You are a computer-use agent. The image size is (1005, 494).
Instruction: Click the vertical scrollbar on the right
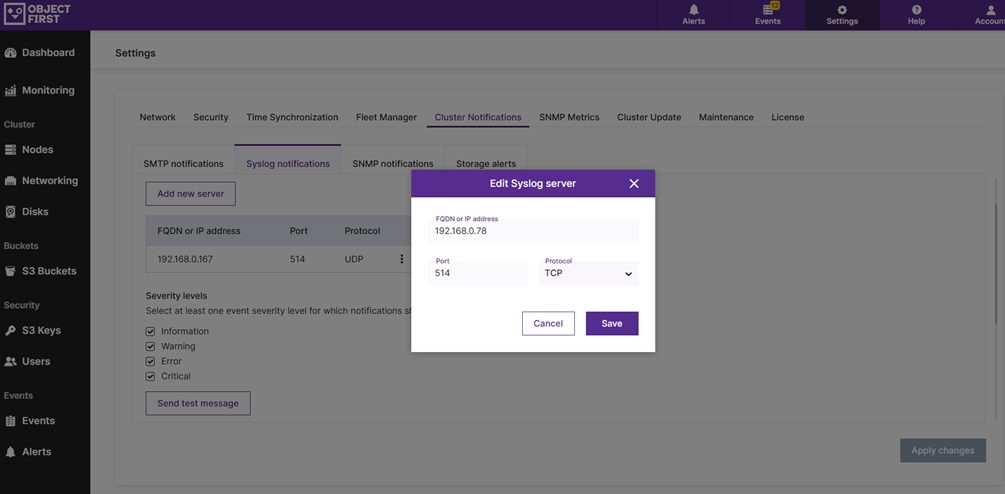pos(997,260)
